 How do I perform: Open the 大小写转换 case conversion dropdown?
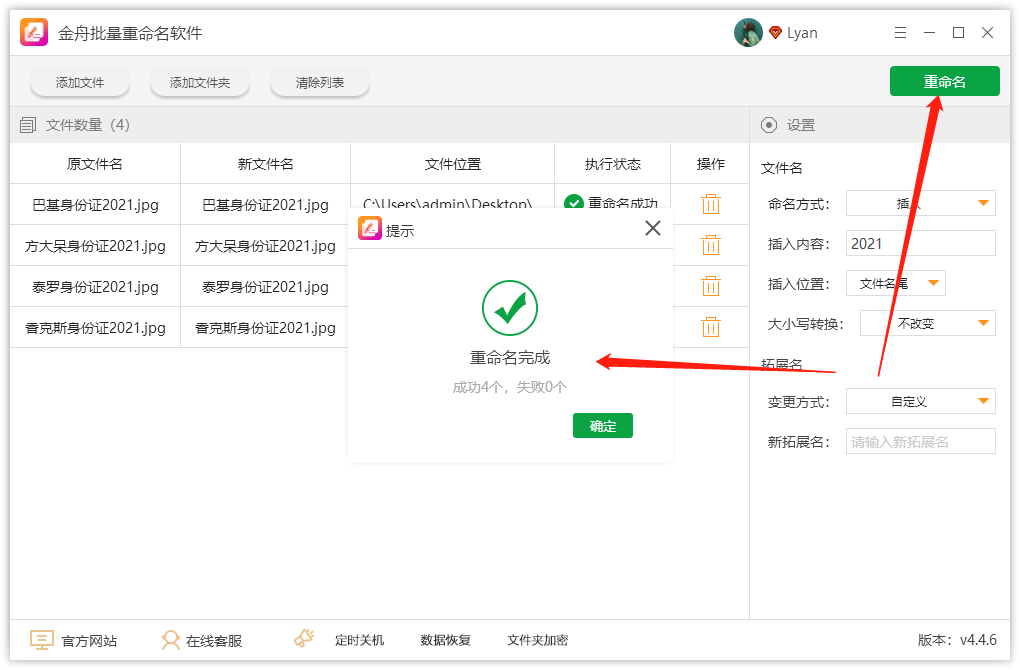(927, 322)
